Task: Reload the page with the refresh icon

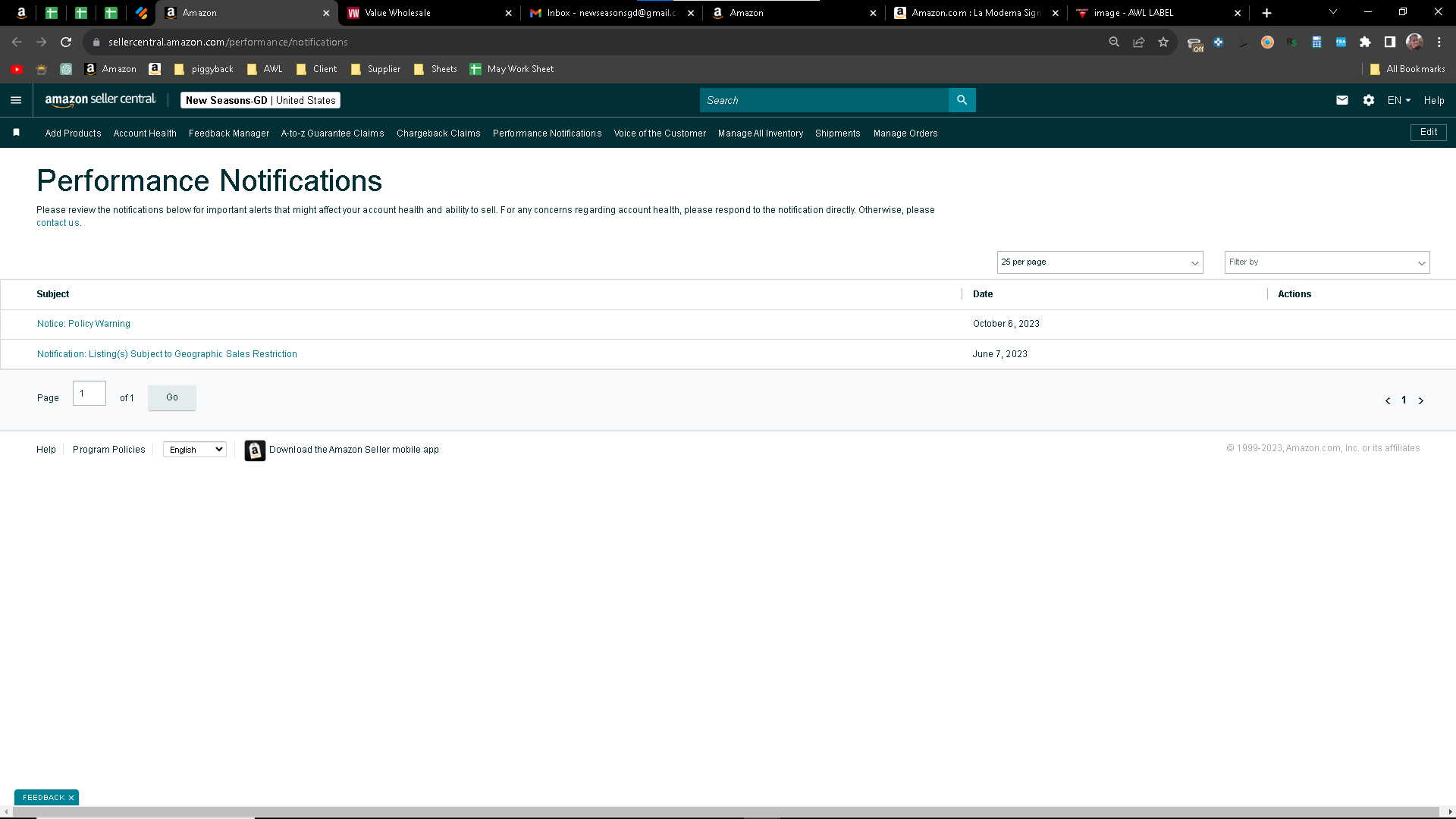Action: (66, 42)
